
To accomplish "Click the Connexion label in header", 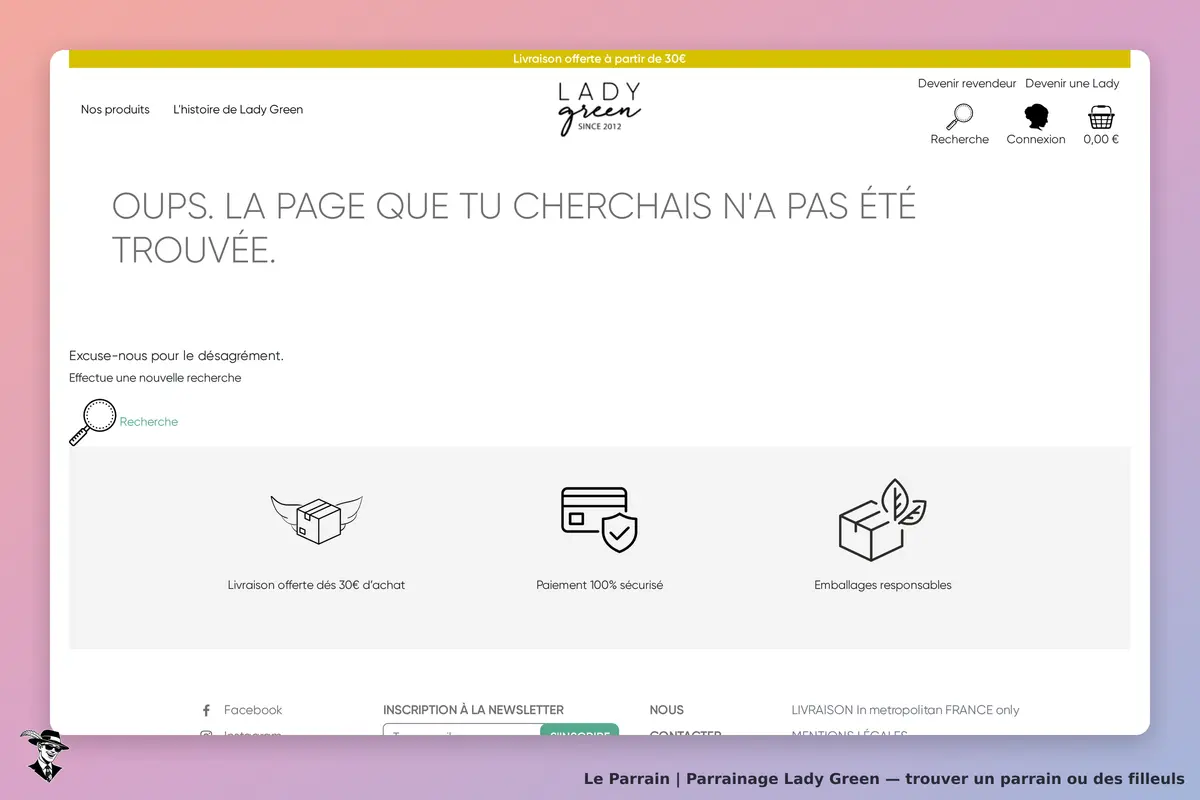I will tap(1036, 140).
